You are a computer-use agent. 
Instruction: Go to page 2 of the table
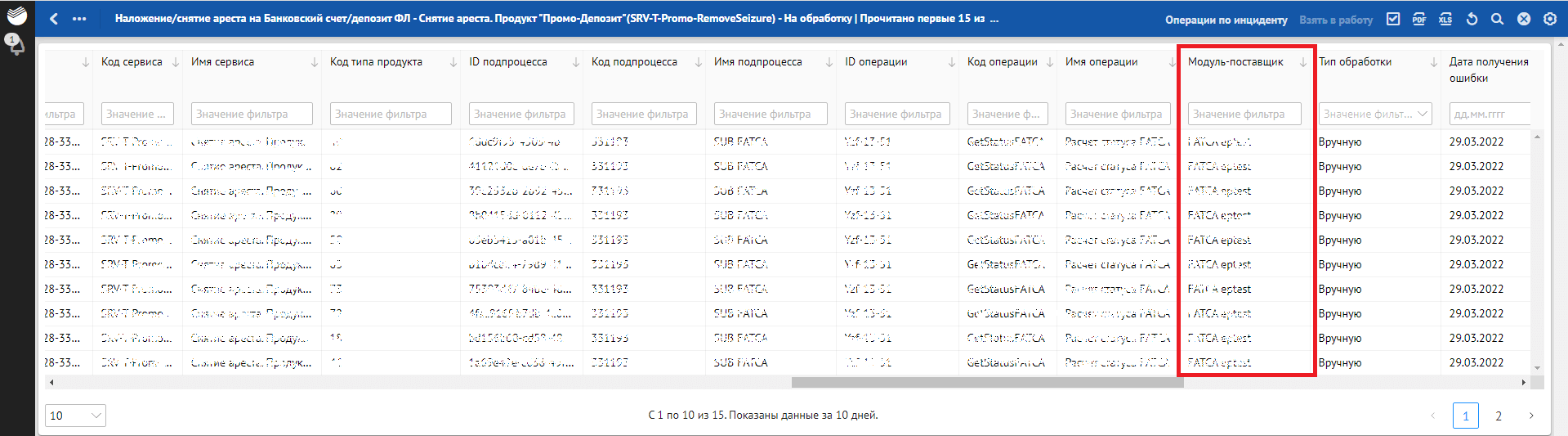coord(1499,416)
